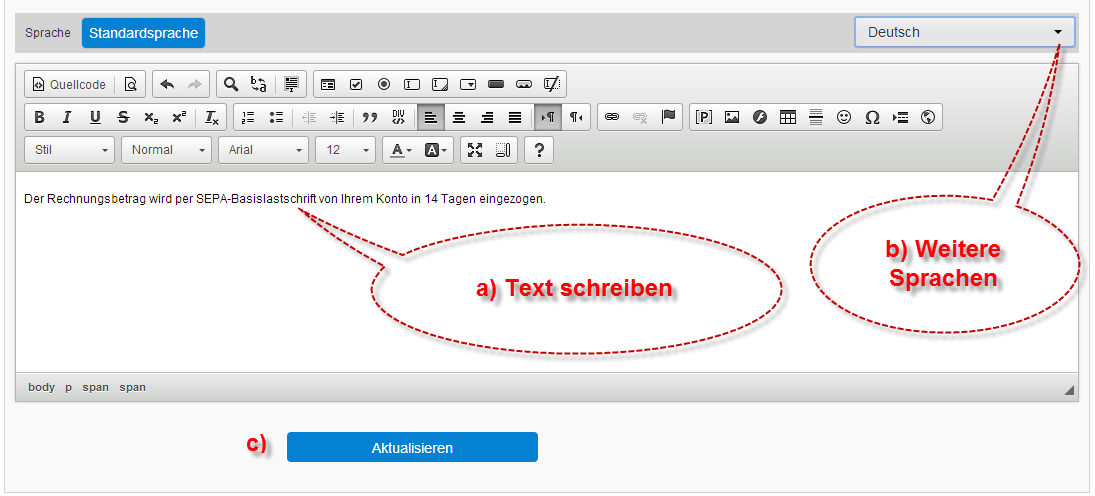Insert a textarea element
The image size is (1095, 496).
(x=440, y=85)
